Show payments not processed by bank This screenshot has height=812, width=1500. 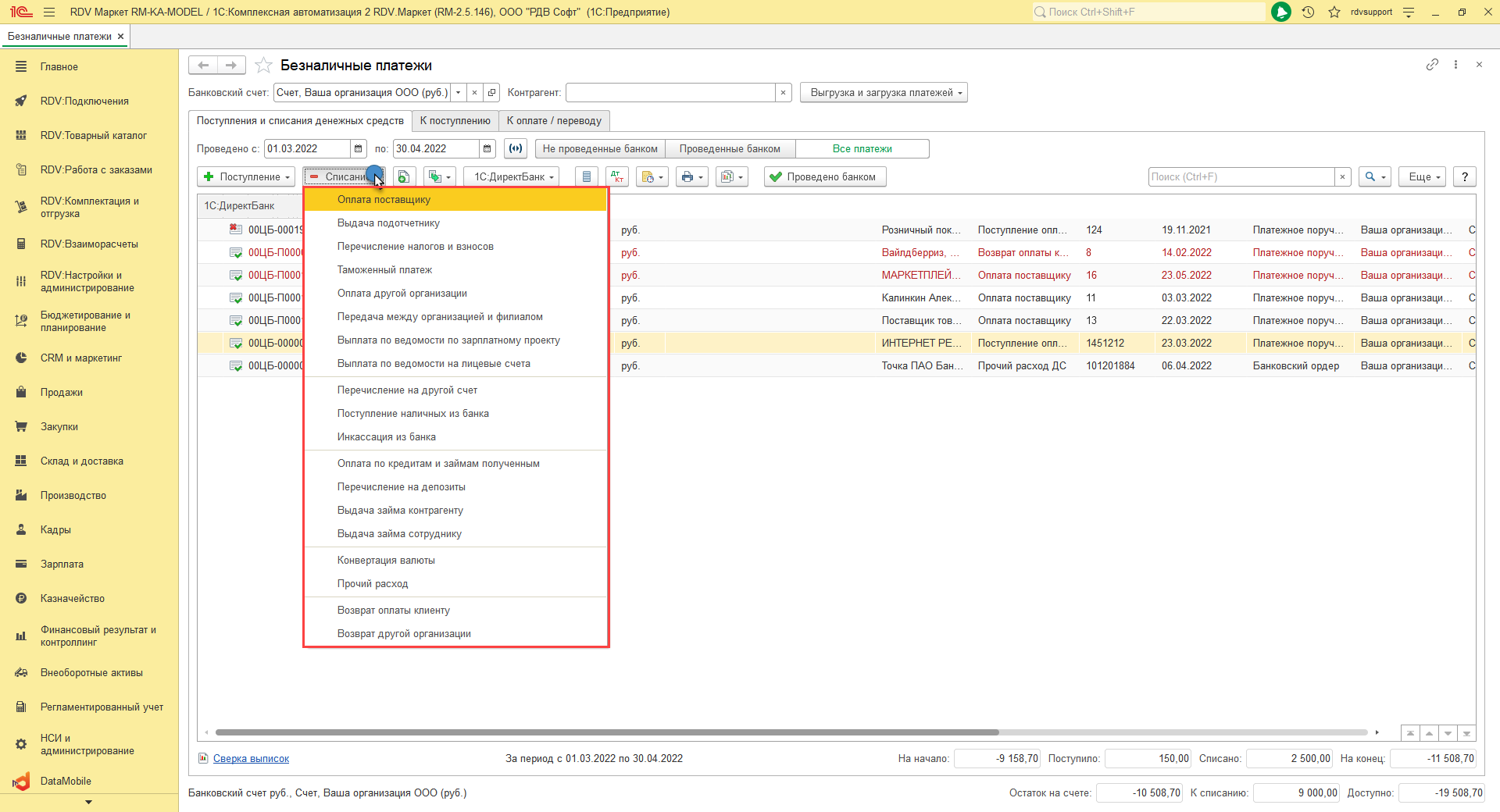[599, 149]
